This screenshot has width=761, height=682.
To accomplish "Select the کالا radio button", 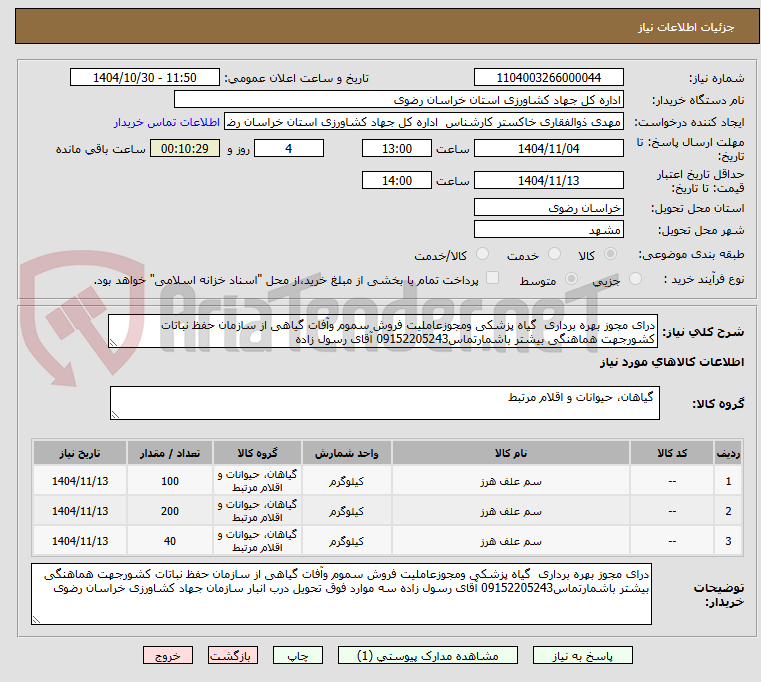I will click(x=611, y=254).
